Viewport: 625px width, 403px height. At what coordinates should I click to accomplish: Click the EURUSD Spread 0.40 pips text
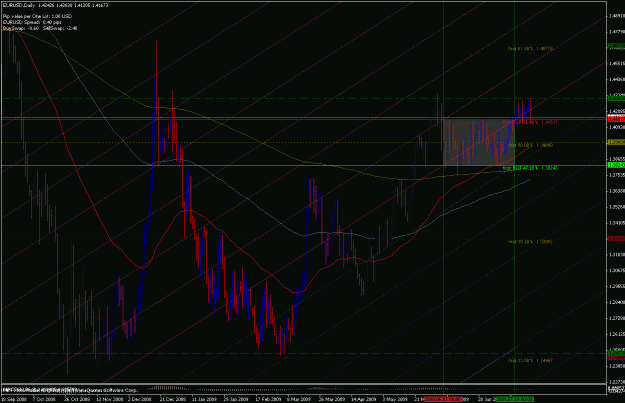pos(32,22)
